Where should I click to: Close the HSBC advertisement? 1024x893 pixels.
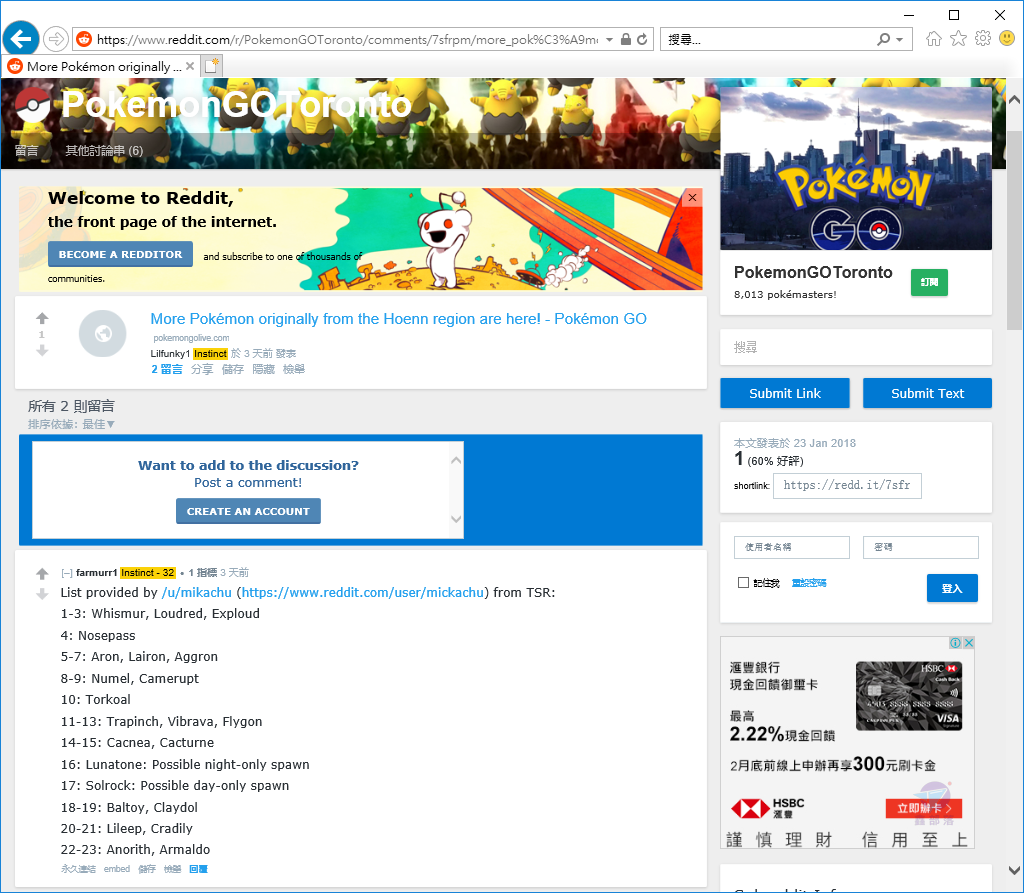point(968,643)
